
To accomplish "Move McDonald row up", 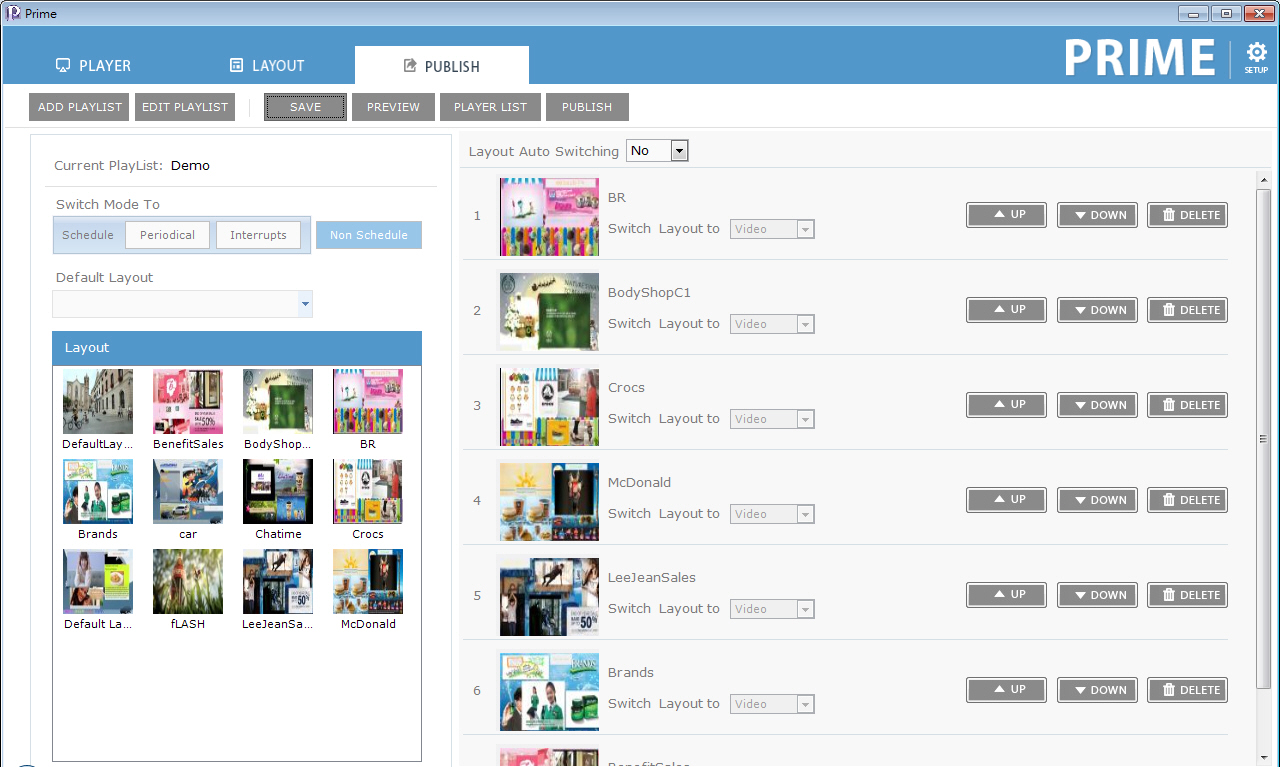I will [1006, 500].
